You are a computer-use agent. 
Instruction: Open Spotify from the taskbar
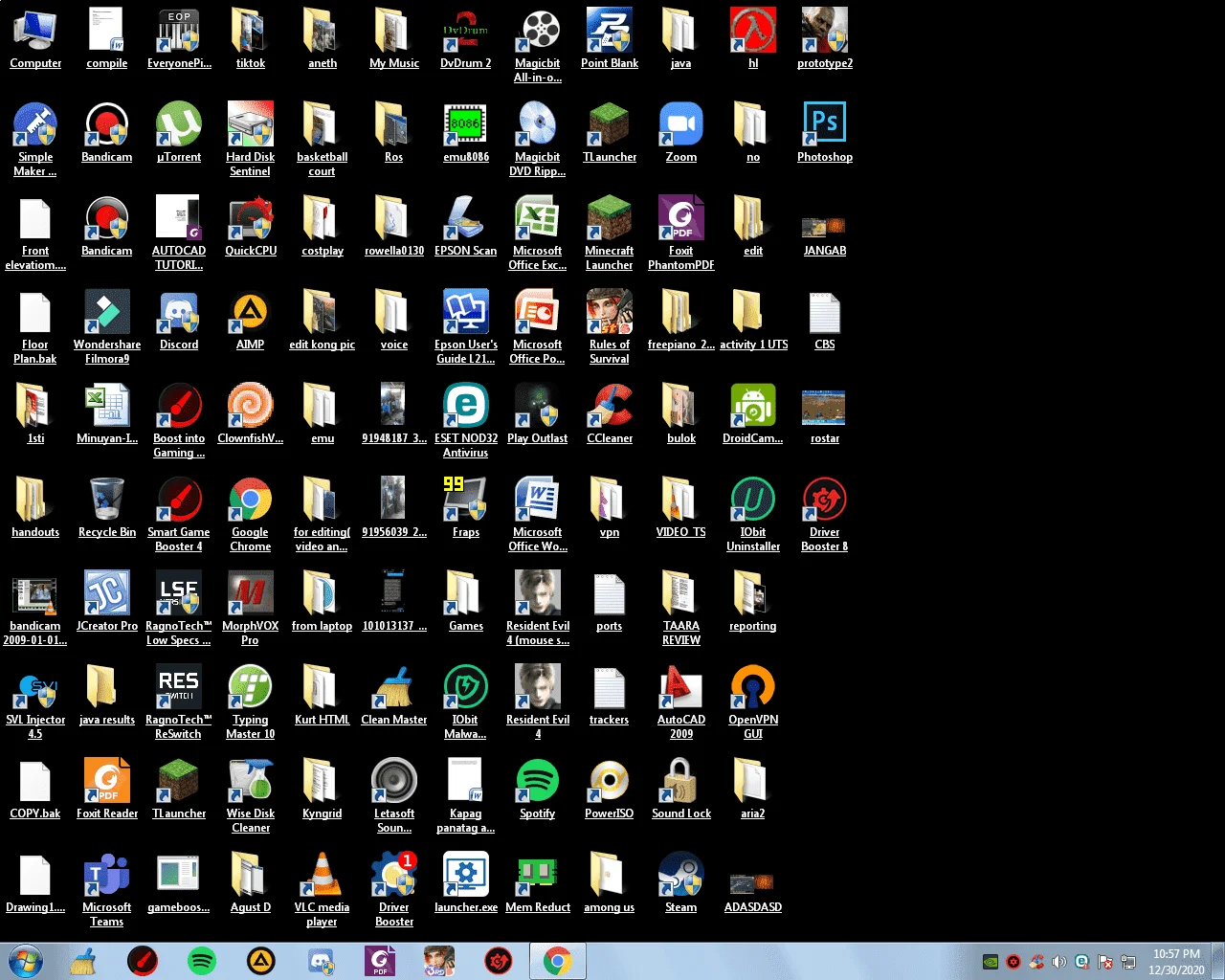pos(202,961)
